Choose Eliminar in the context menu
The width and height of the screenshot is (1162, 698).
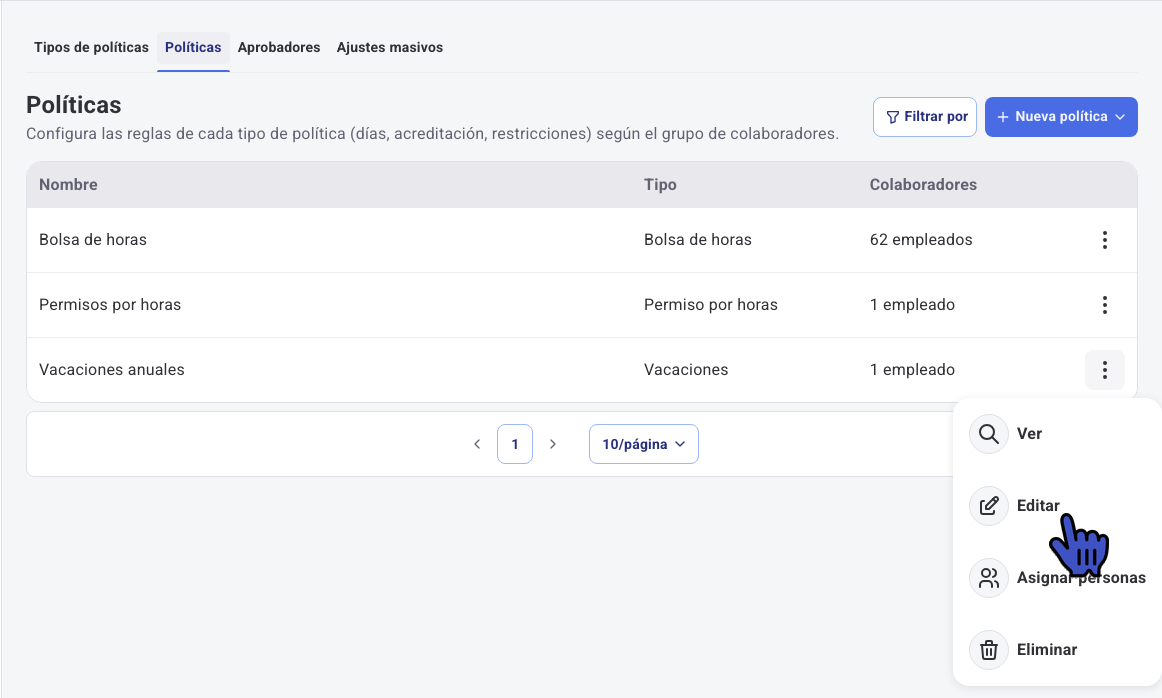coord(1046,650)
